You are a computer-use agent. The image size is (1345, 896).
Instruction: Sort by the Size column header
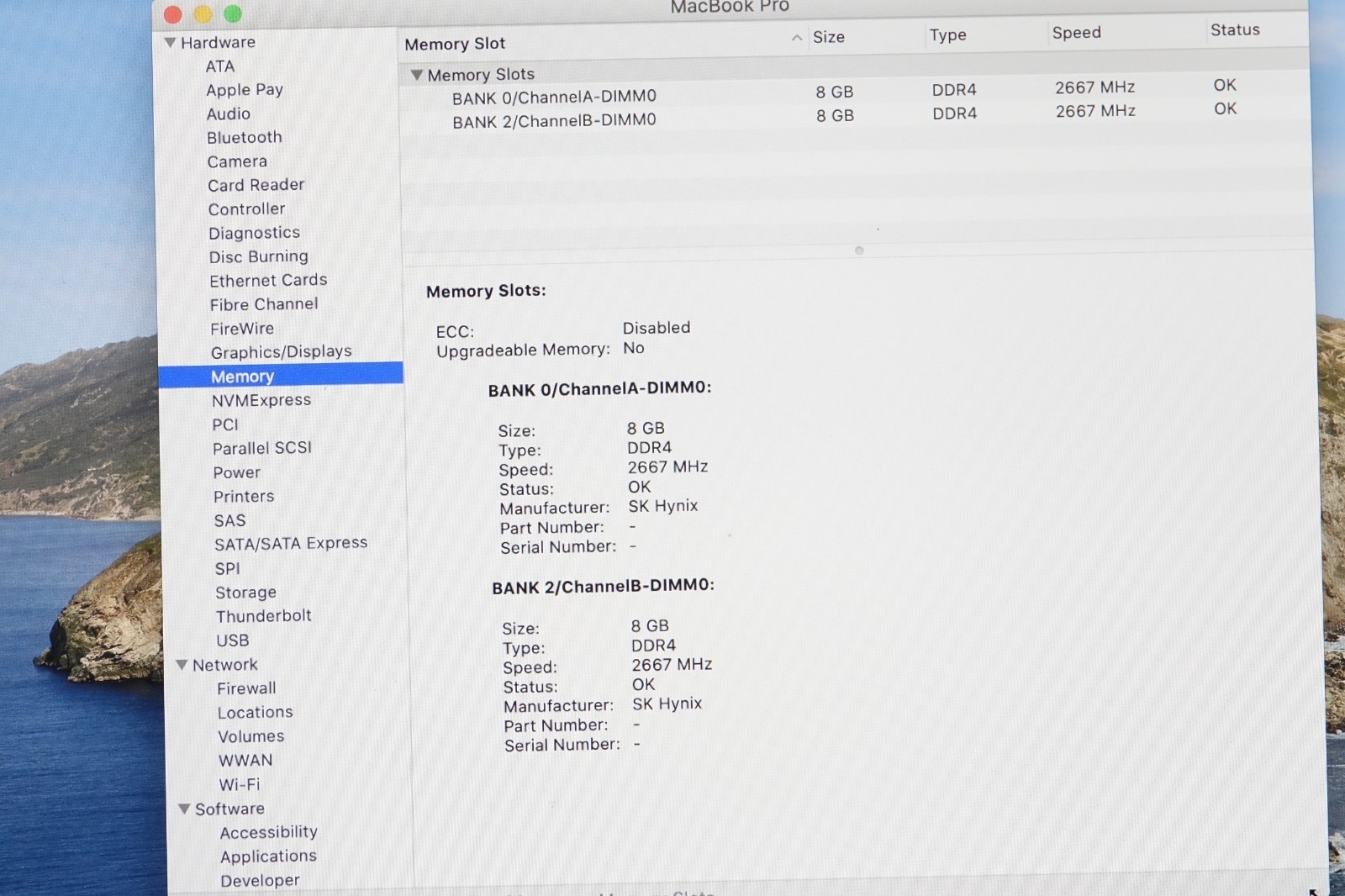coord(828,37)
